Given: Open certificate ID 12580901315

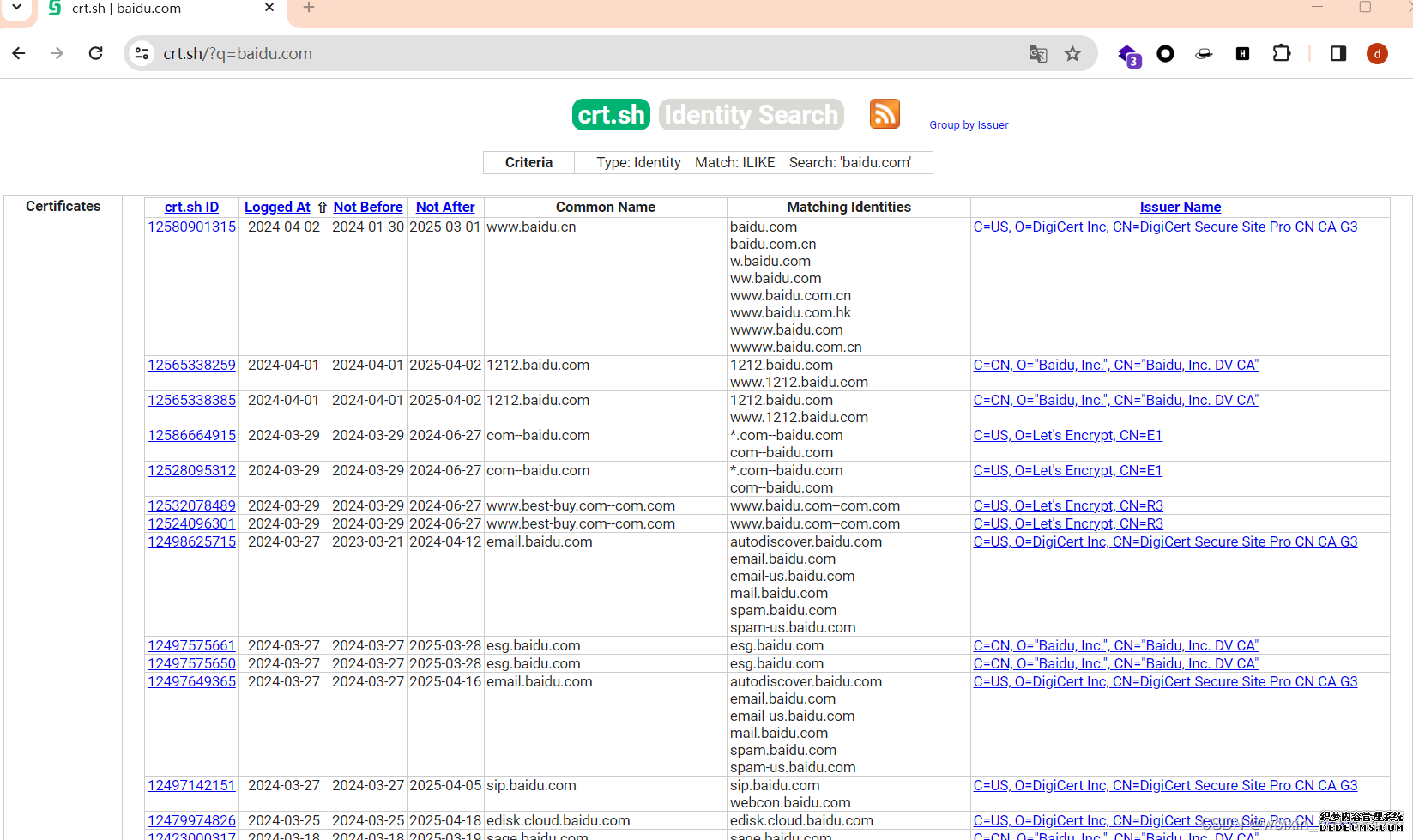Looking at the screenshot, I should [x=191, y=227].
